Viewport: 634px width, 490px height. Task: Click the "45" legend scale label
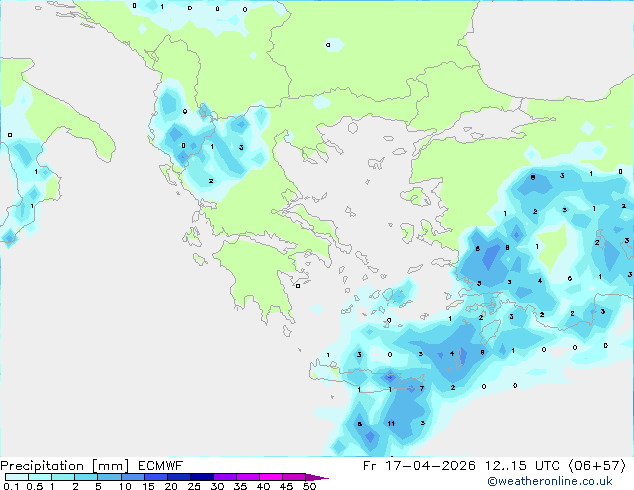point(286,486)
